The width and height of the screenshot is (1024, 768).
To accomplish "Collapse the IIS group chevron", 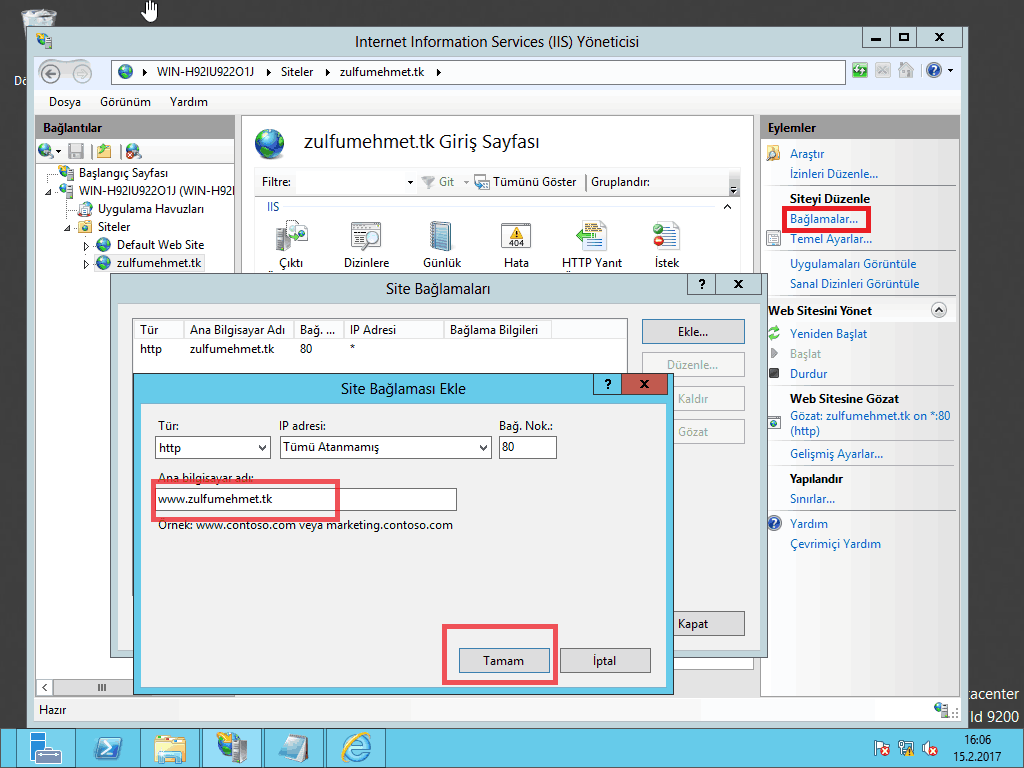I will click(728, 207).
